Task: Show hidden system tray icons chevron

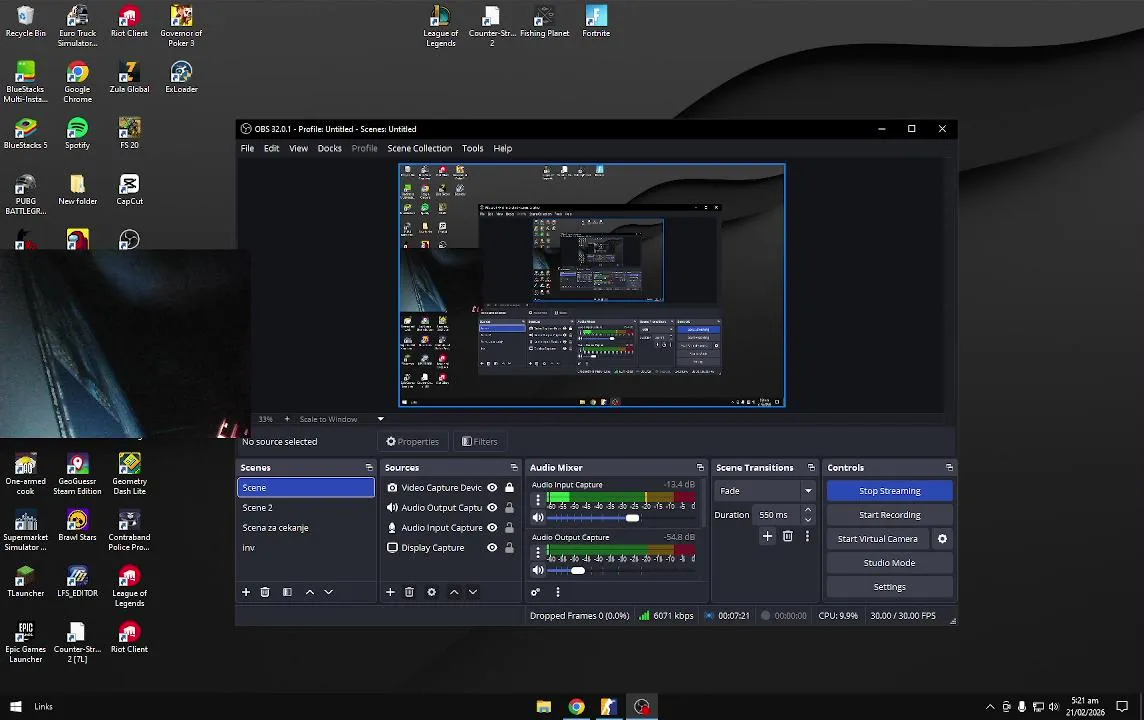Action: 990,707
